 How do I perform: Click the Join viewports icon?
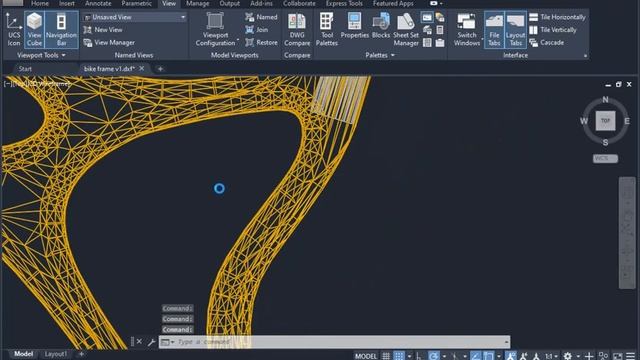pyautogui.click(x=249, y=30)
